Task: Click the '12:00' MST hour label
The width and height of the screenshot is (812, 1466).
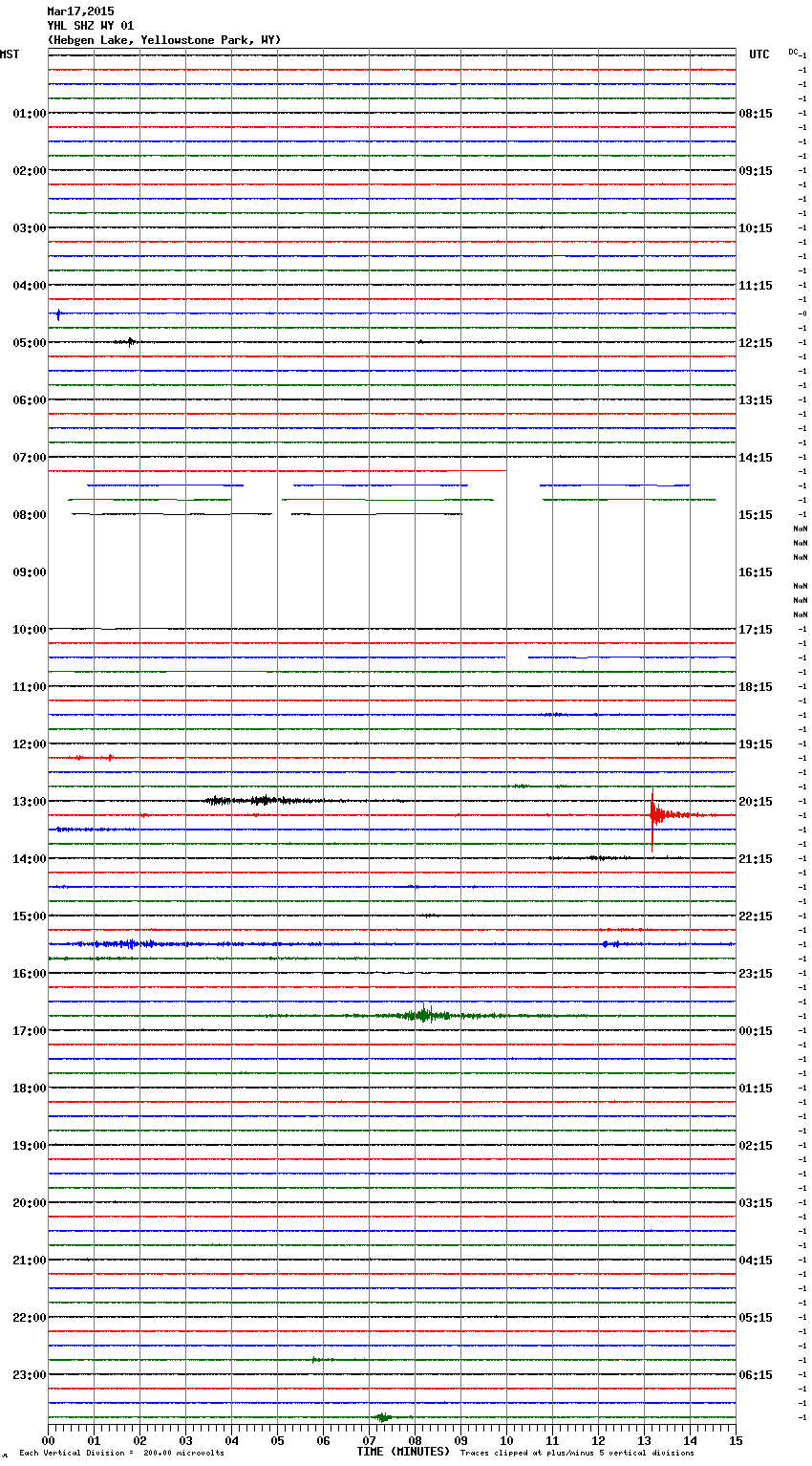Action: click(x=29, y=744)
